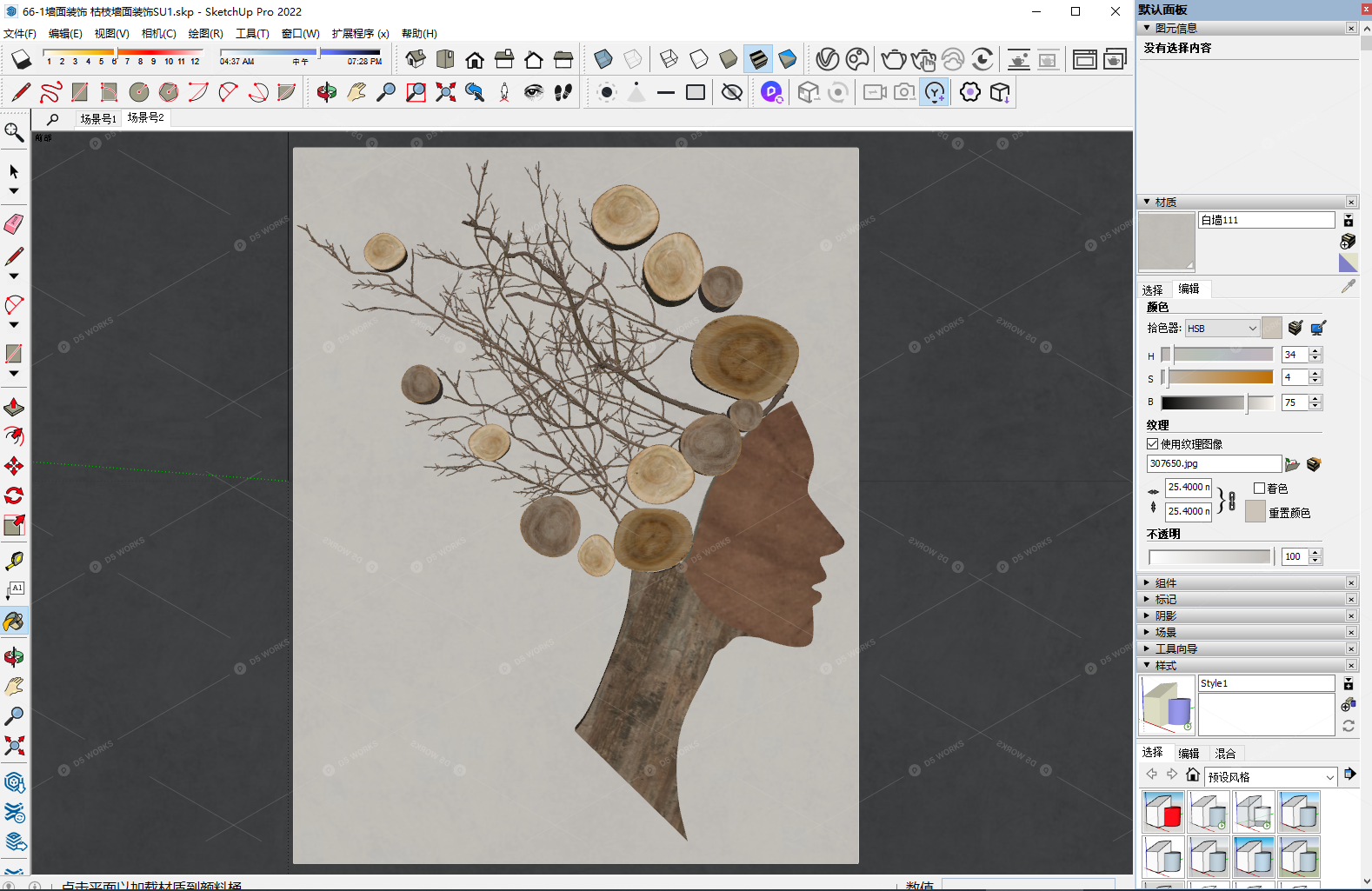The height and width of the screenshot is (891, 1372).
Task: Select the Paint Bucket tool
Action: [x=14, y=621]
